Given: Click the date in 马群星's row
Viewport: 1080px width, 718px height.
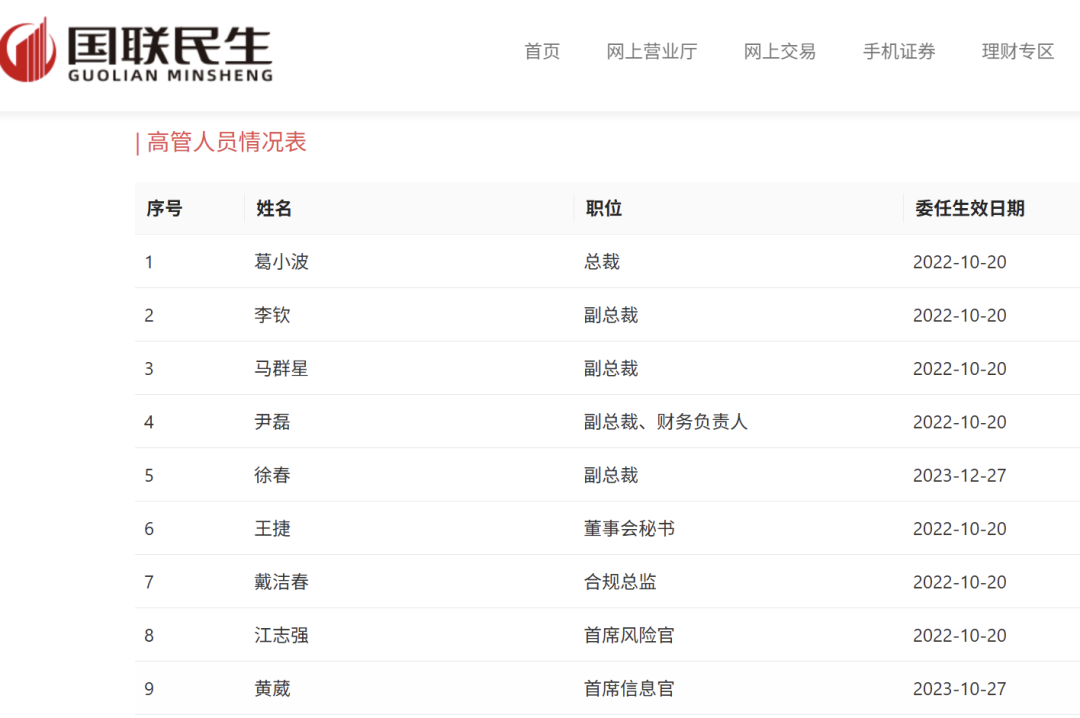Looking at the screenshot, I should coord(959,369).
